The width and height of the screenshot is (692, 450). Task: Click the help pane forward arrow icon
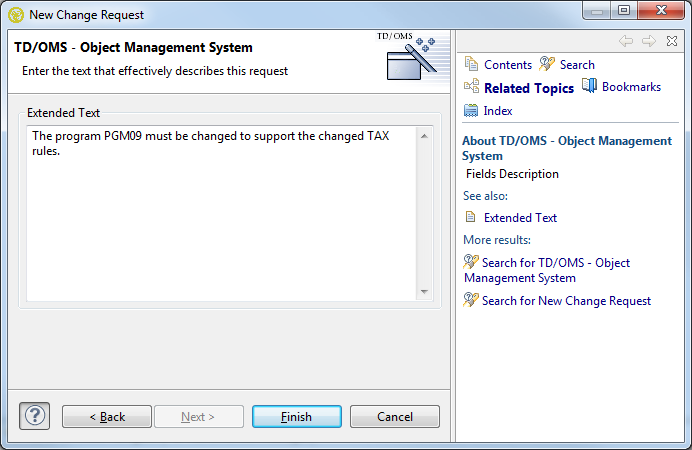(x=648, y=41)
